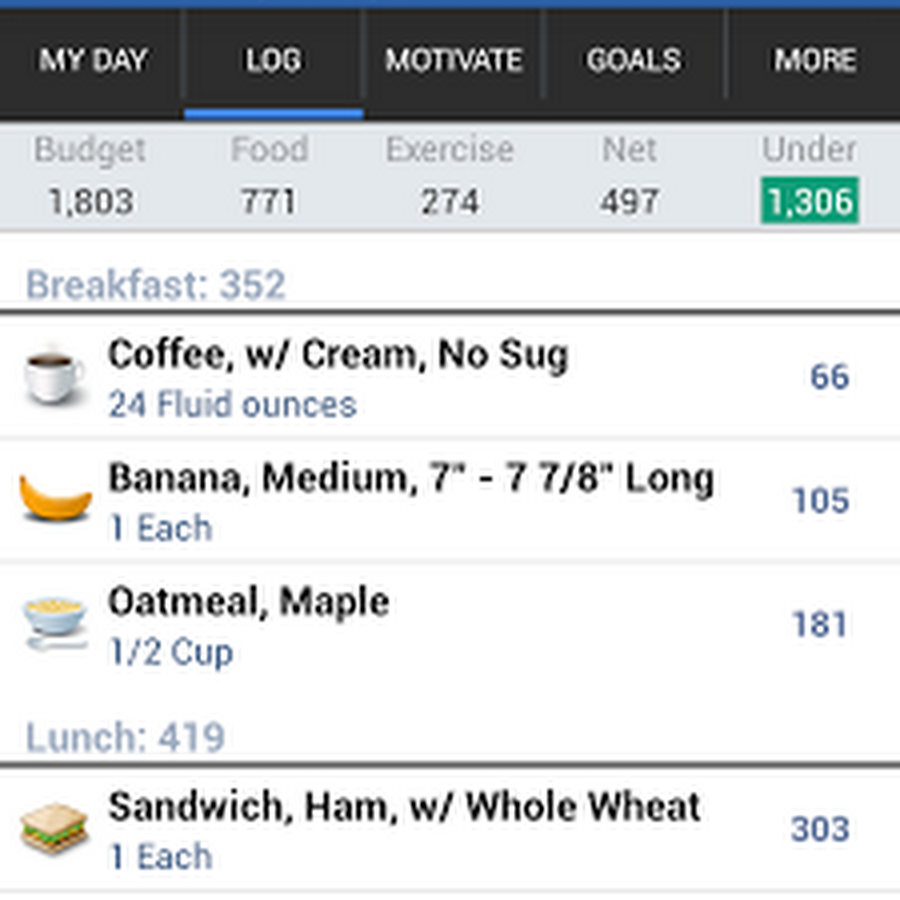Tap the green 1,306 Under badge

[x=809, y=202]
